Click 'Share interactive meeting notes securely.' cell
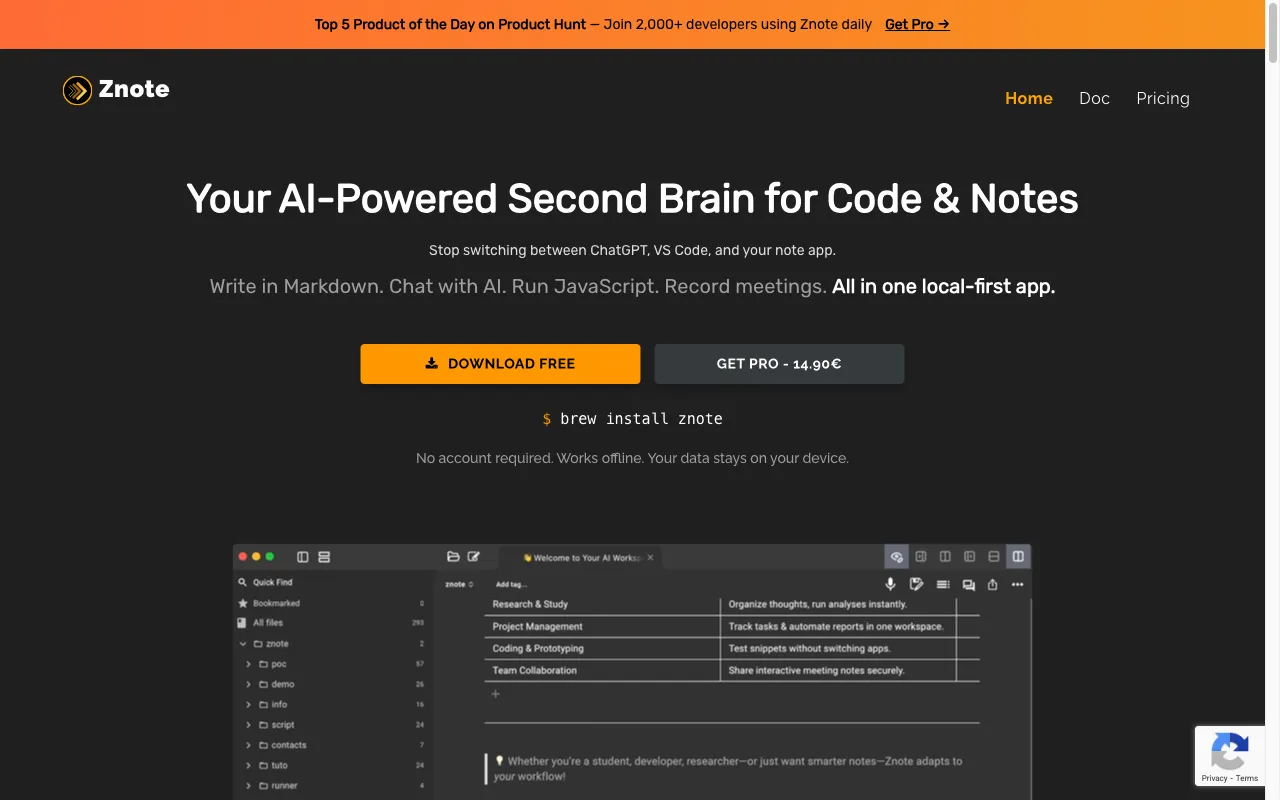Viewport: 1280px width, 800px height. [838, 670]
